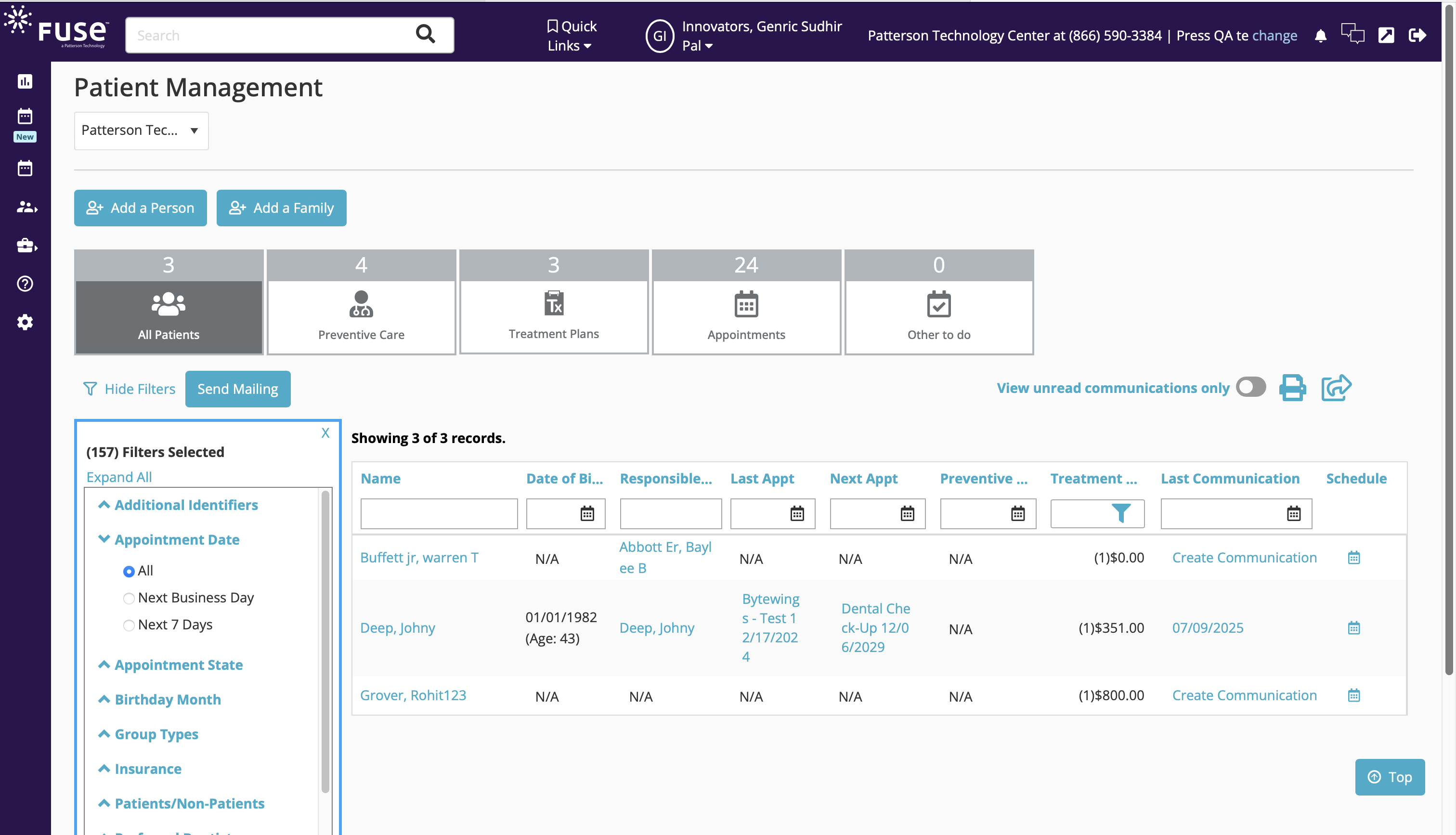Click the chat messages icon in header

coord(1352,34)
